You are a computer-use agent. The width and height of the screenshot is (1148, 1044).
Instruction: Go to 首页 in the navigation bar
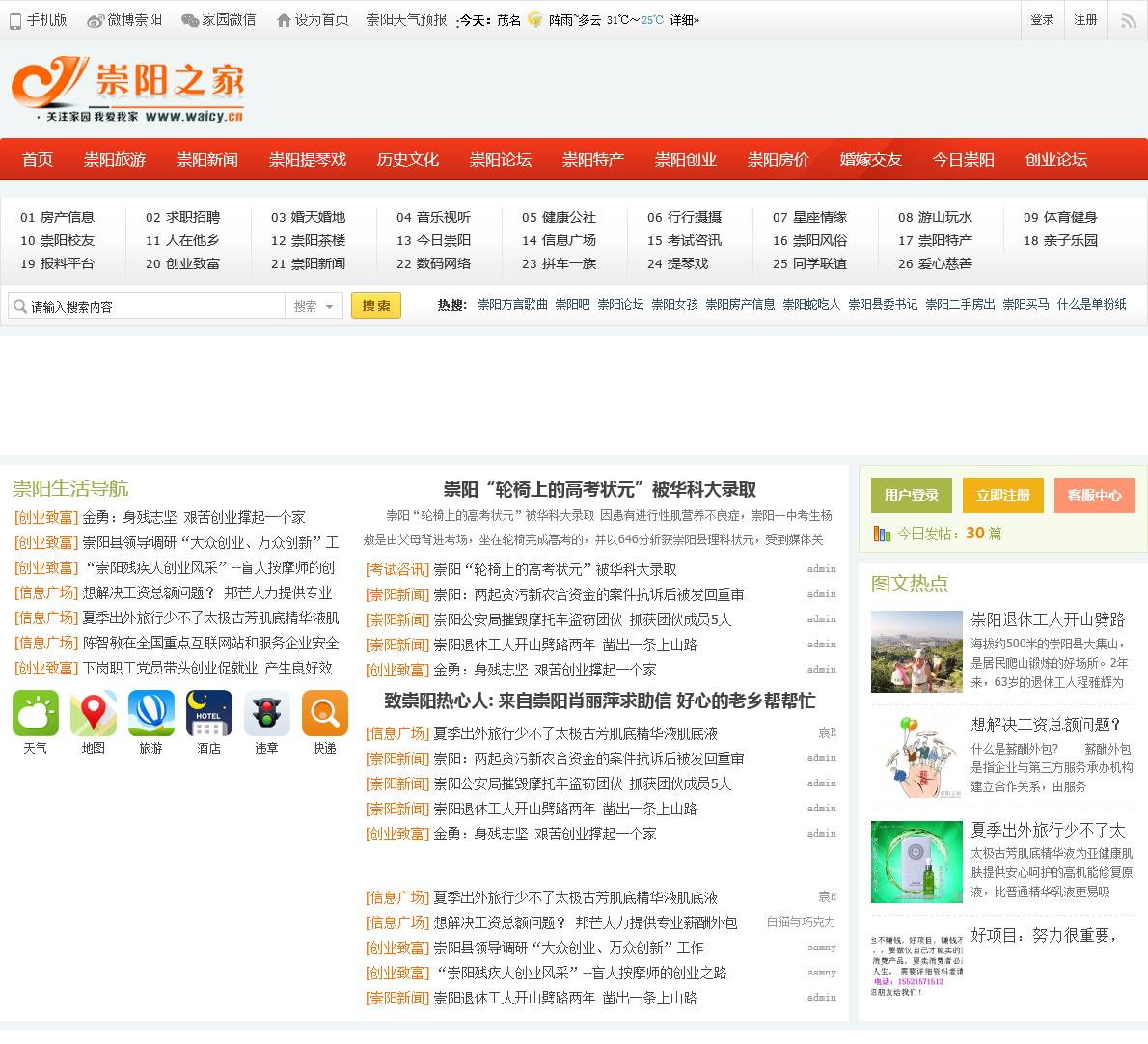(38, 159)
